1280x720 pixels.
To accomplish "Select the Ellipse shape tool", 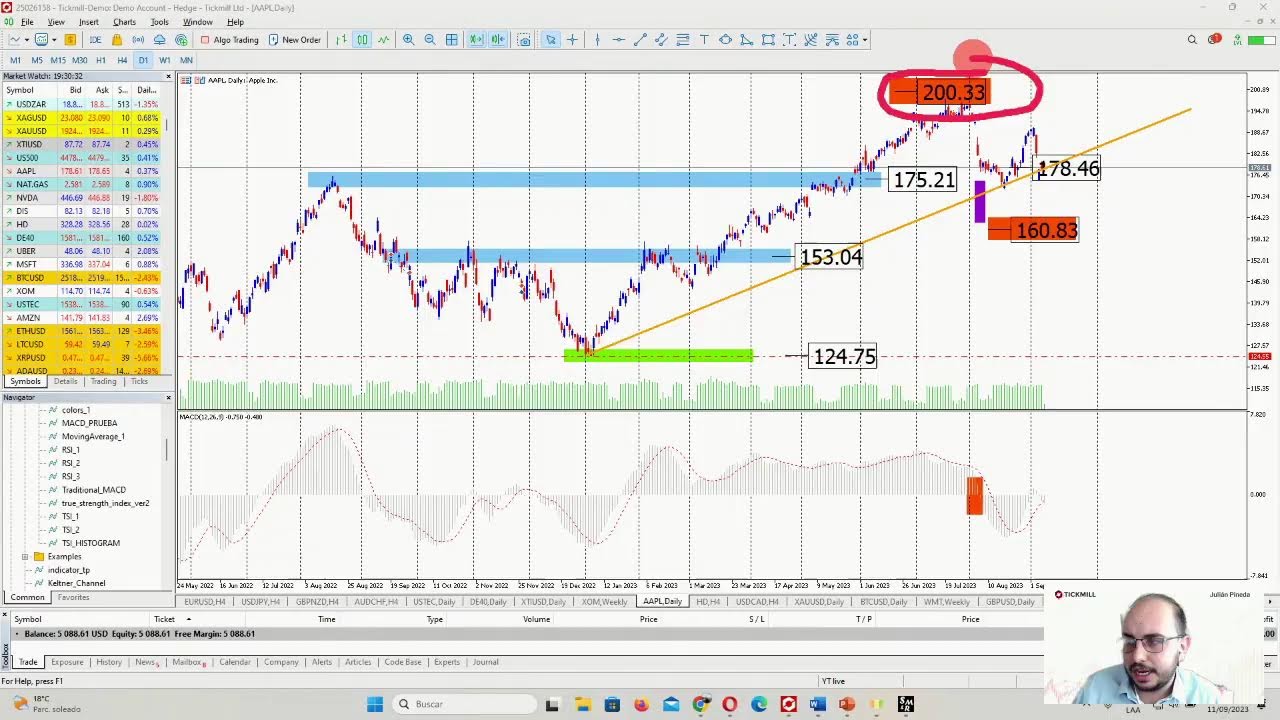I will click(725, 40).
